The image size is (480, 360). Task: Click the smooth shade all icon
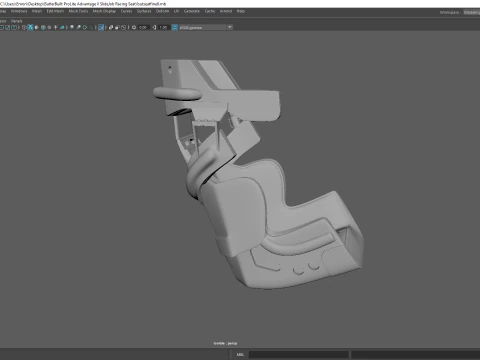point(37,27)
